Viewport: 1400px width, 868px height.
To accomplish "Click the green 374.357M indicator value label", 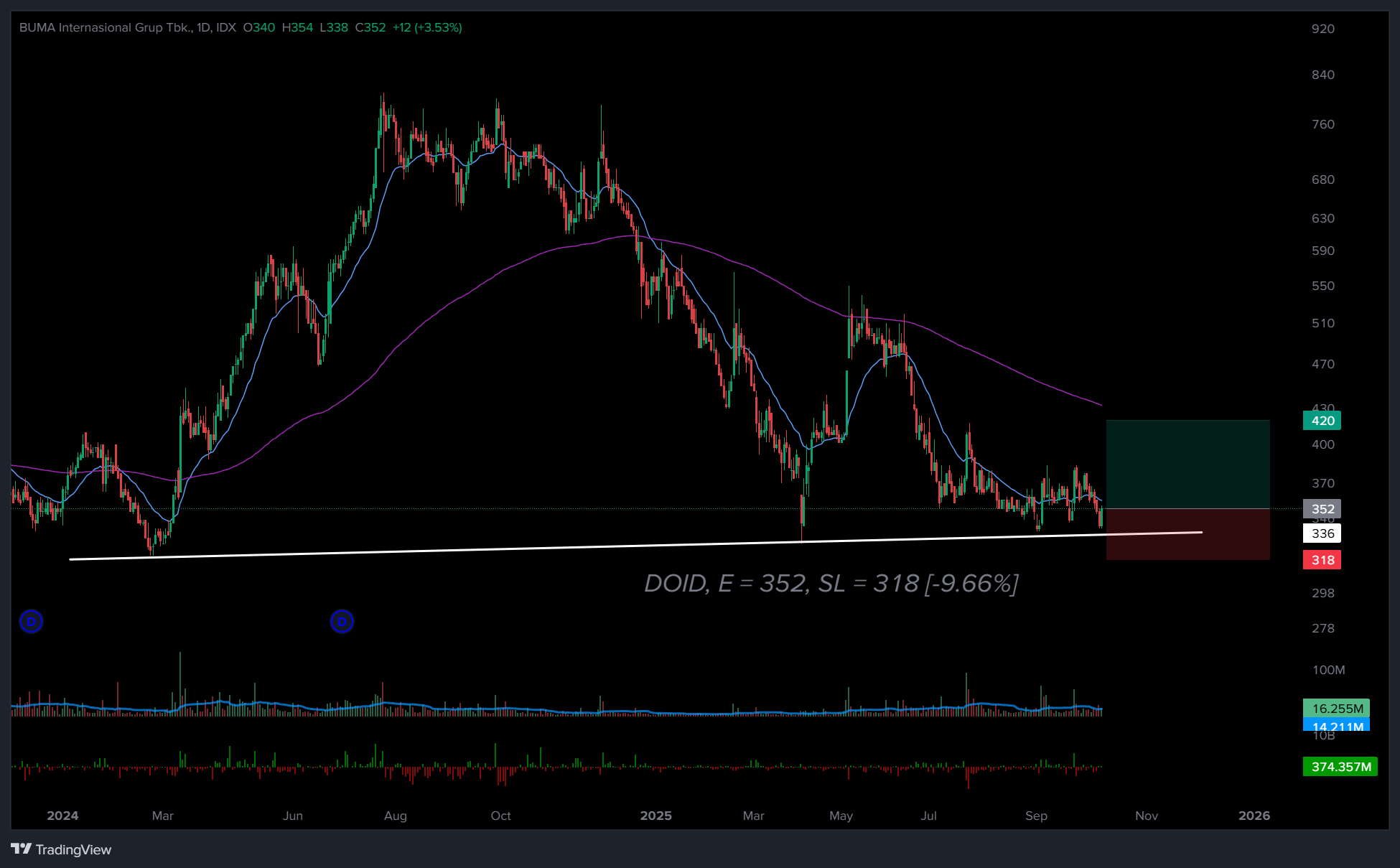I will click(1340, 767).
